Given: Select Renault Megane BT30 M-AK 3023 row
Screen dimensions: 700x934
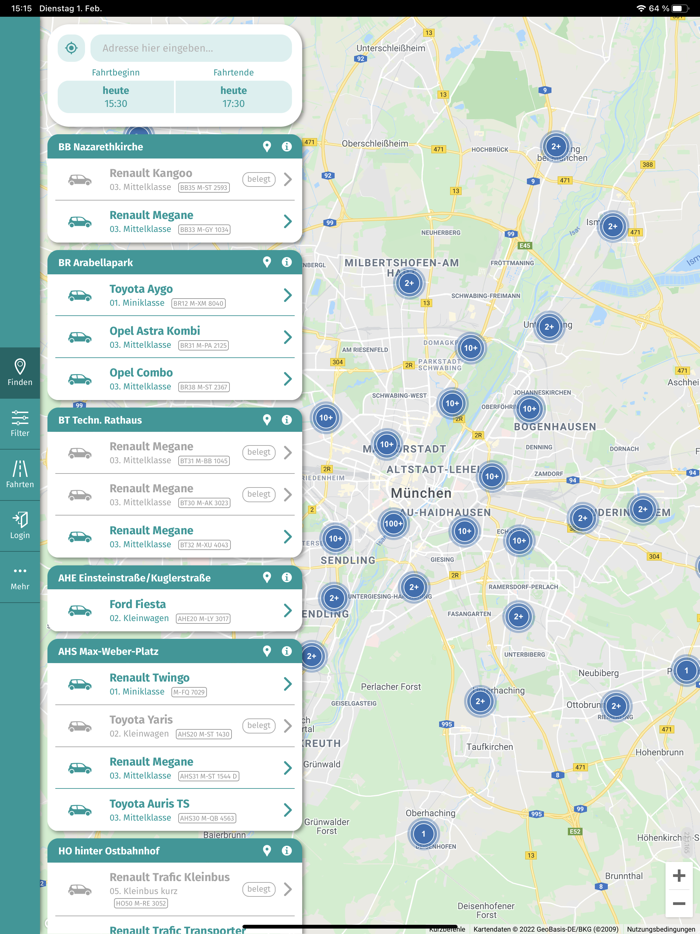Looking at the screenshot, I should [175, 494].
